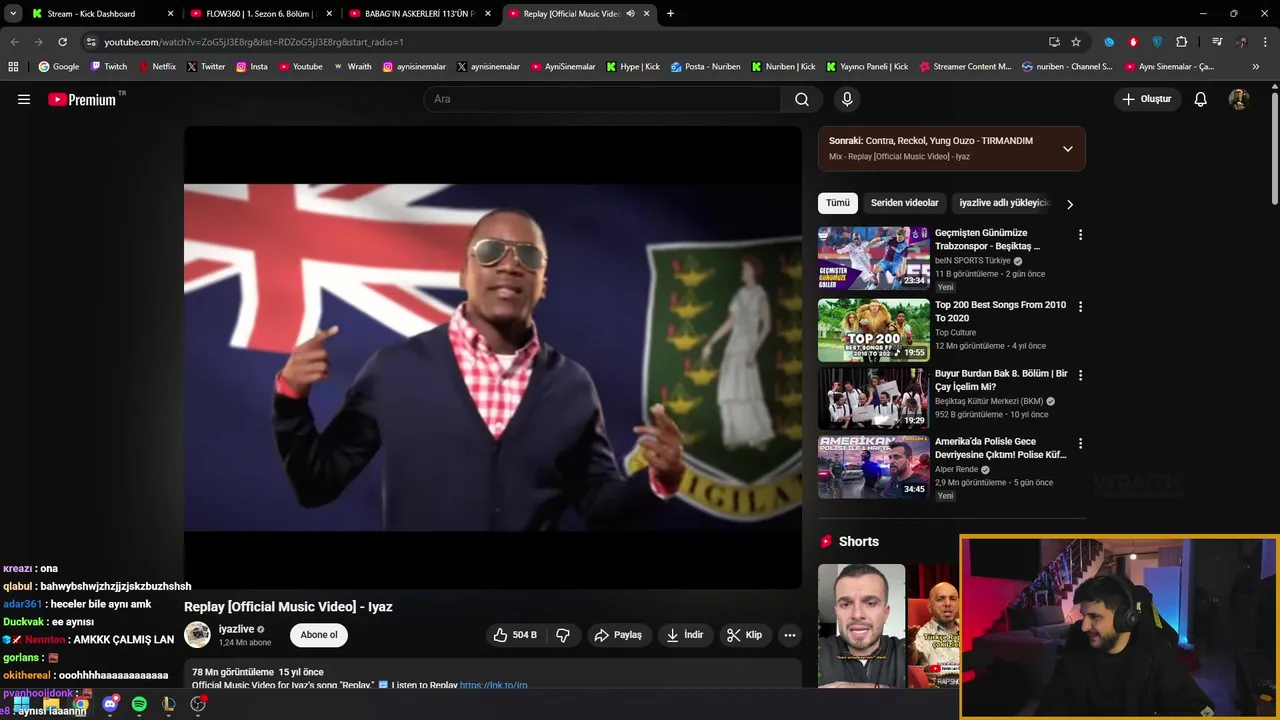The image size is (1280, 720).
Task: Open the iyazlive channel name link
Action: tap(236, 629)
